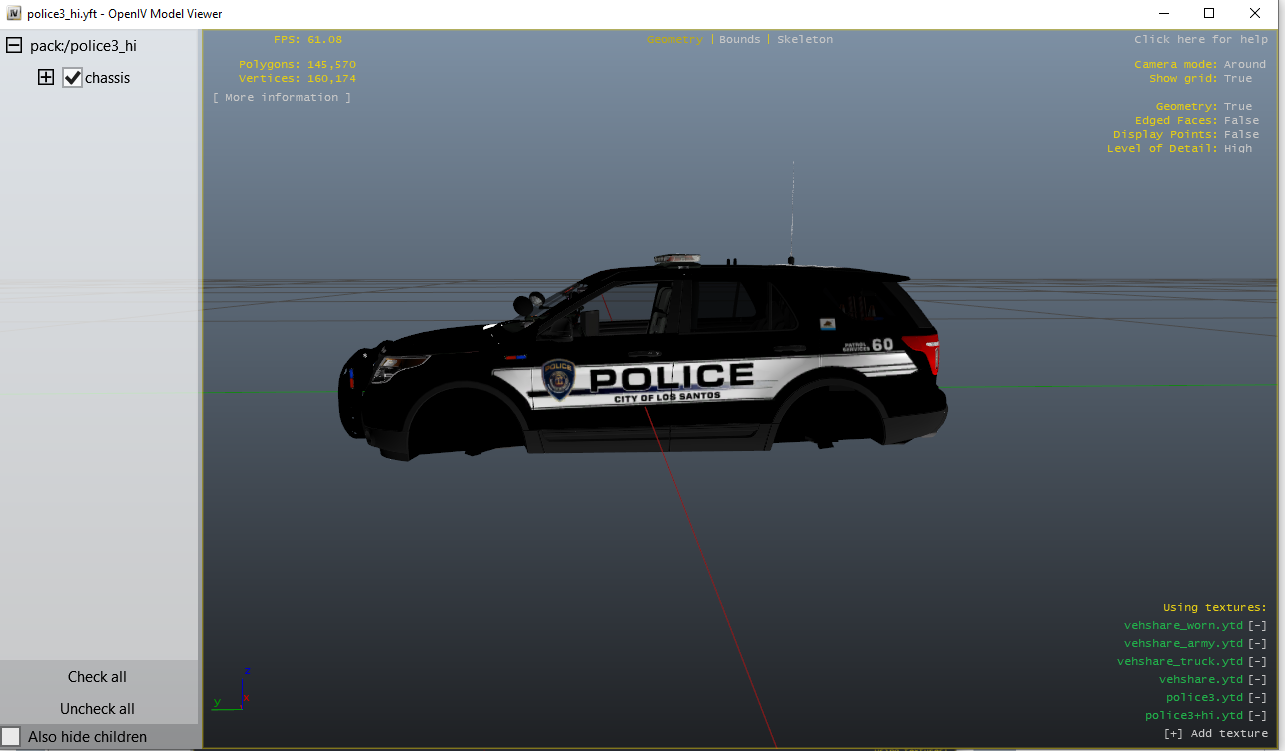Switch to the Skeleton view tab
The height and width of the screenshot is (751, 1285).
click(805, 39)
